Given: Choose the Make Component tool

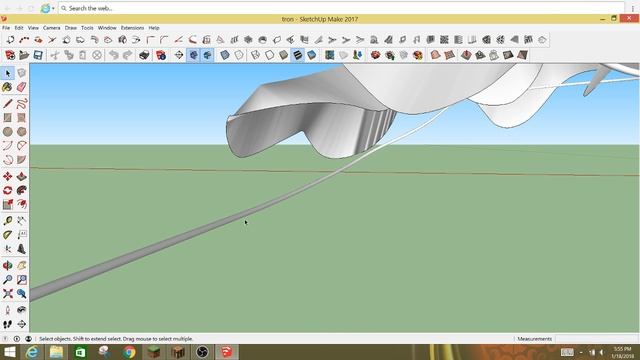Looking at the screenshot, I should [22, 73].
